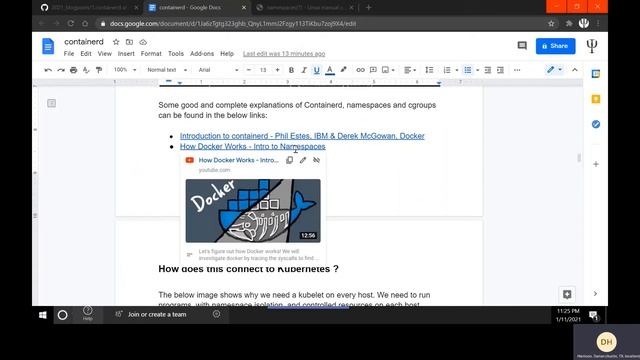
Task: Hide the menus with the up chevron
Action: coord(575,70)
